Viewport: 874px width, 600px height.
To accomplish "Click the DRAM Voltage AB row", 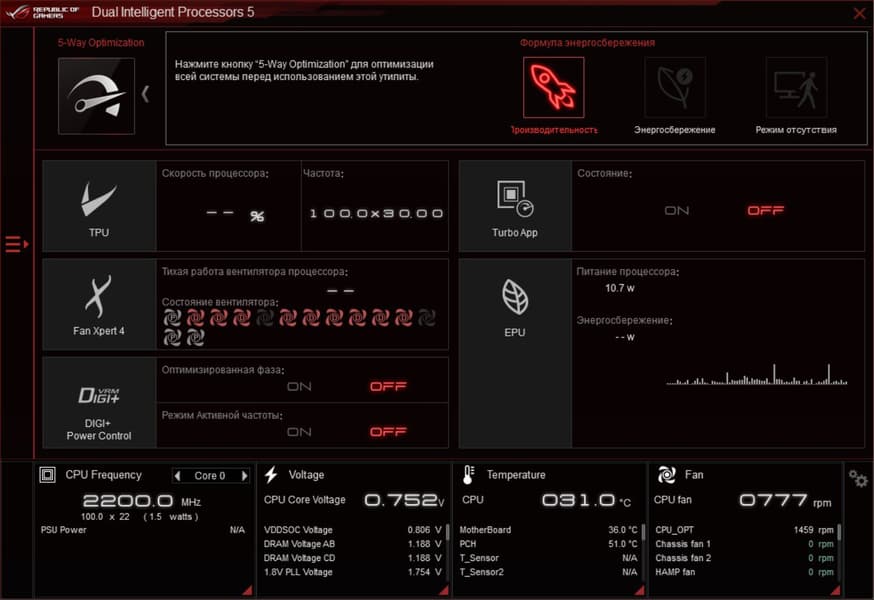I will [x=353, y=544].
